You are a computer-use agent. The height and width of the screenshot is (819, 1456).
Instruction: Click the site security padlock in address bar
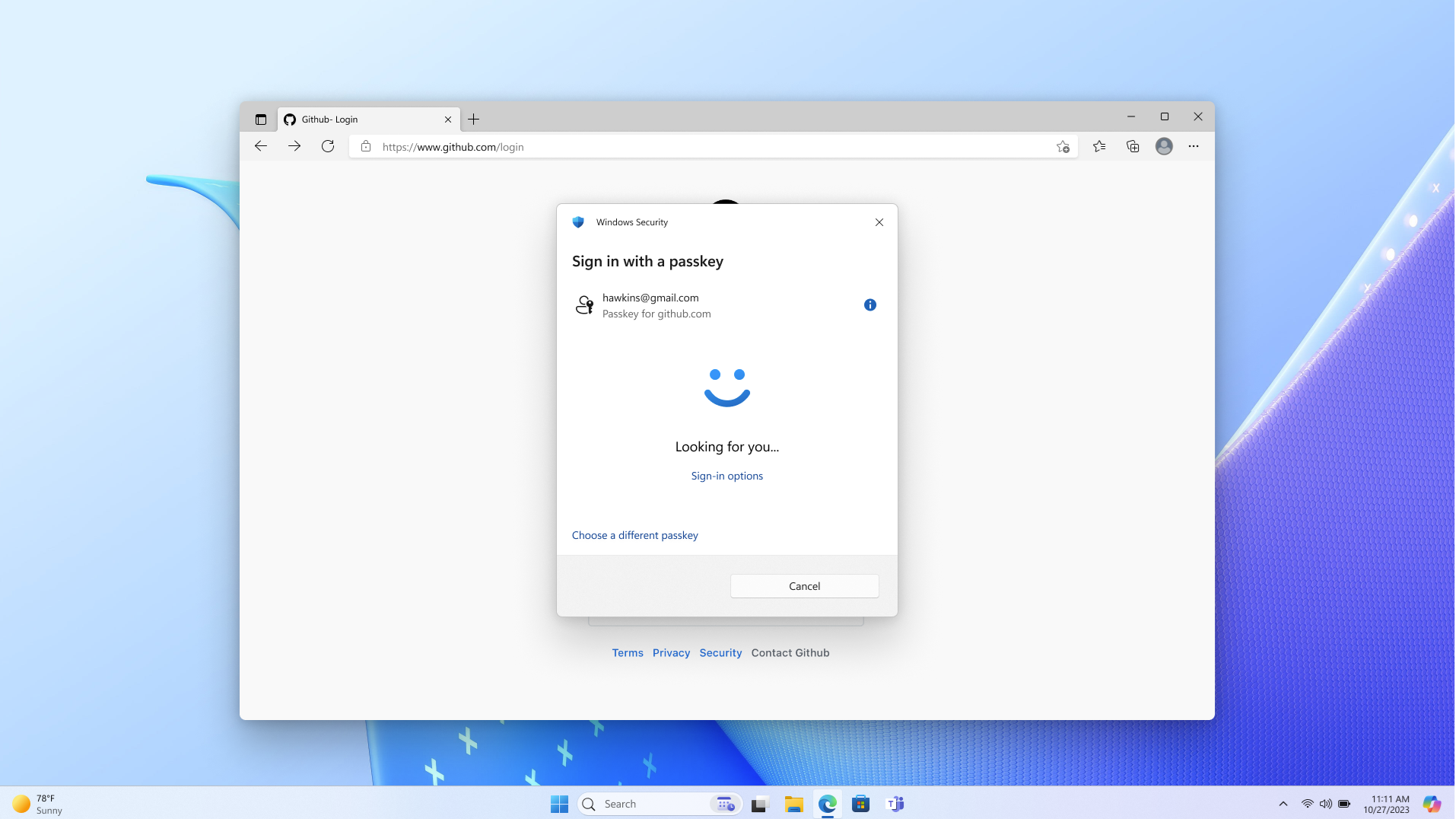click(x=366, y=146)
